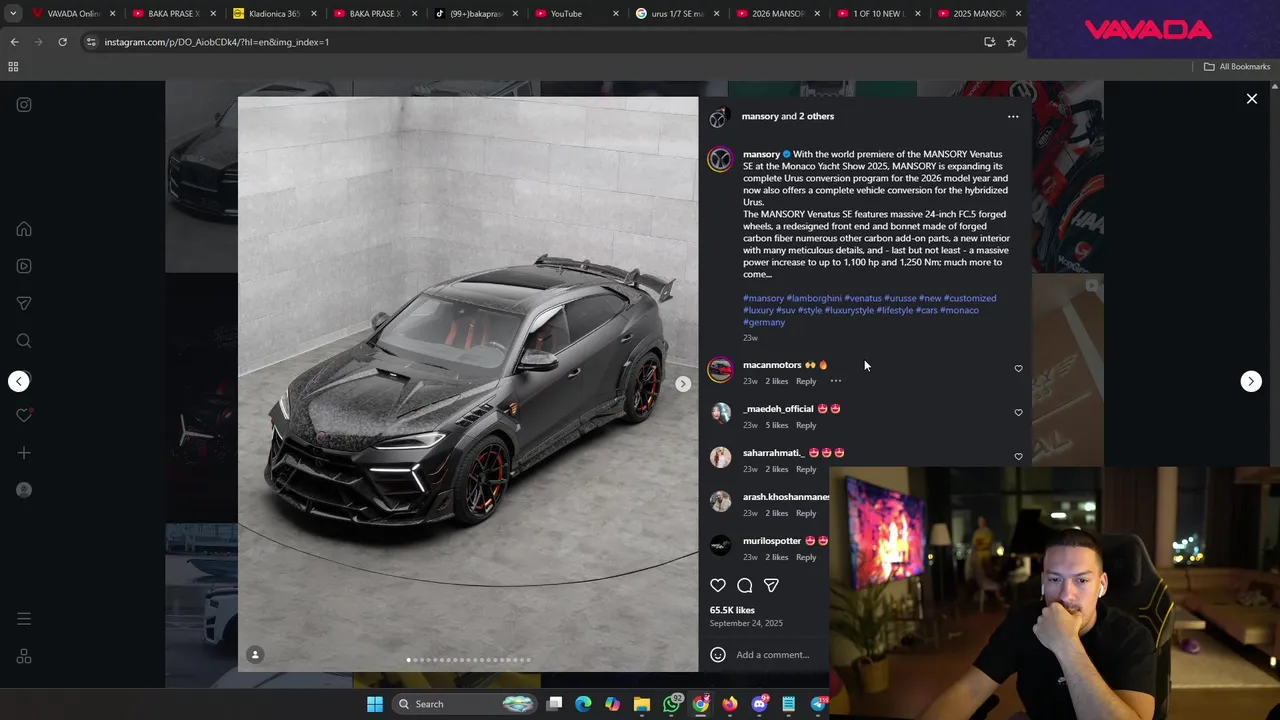Go back in browser history

click(x=14, y=42)
